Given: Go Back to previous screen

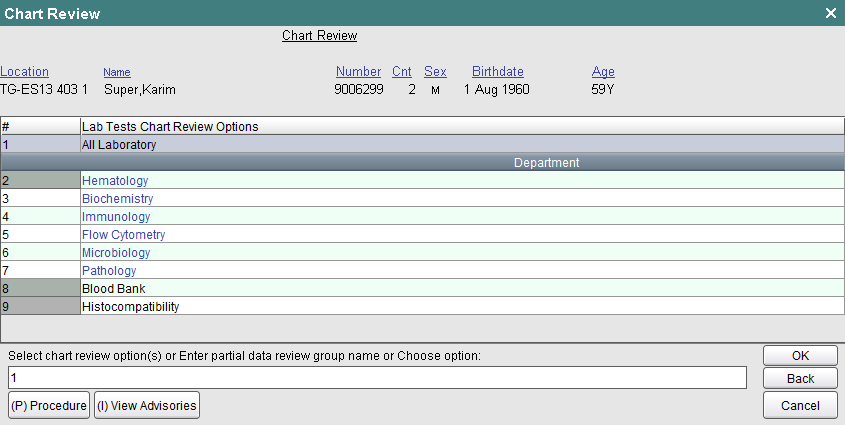Looking at the screenshot, I should [x=800, y=379].
